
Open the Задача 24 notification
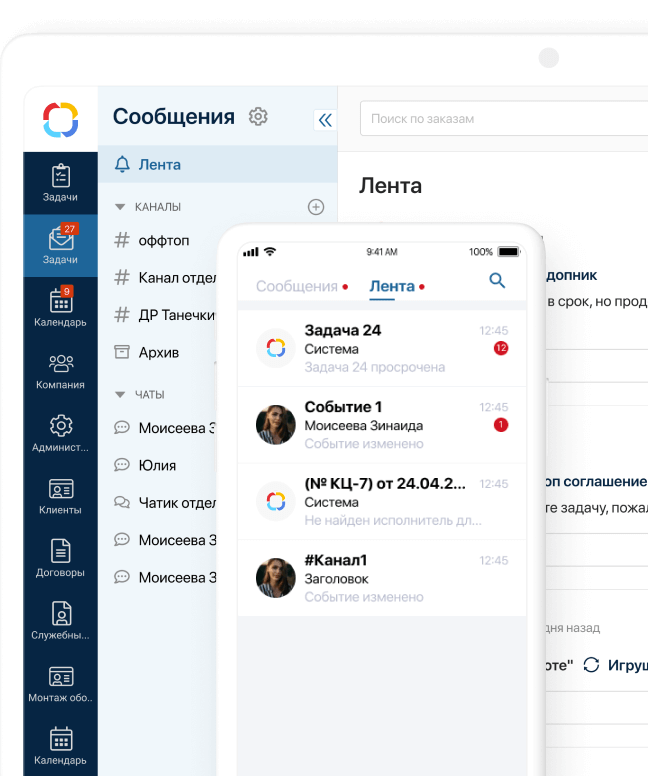click(382, 348)
